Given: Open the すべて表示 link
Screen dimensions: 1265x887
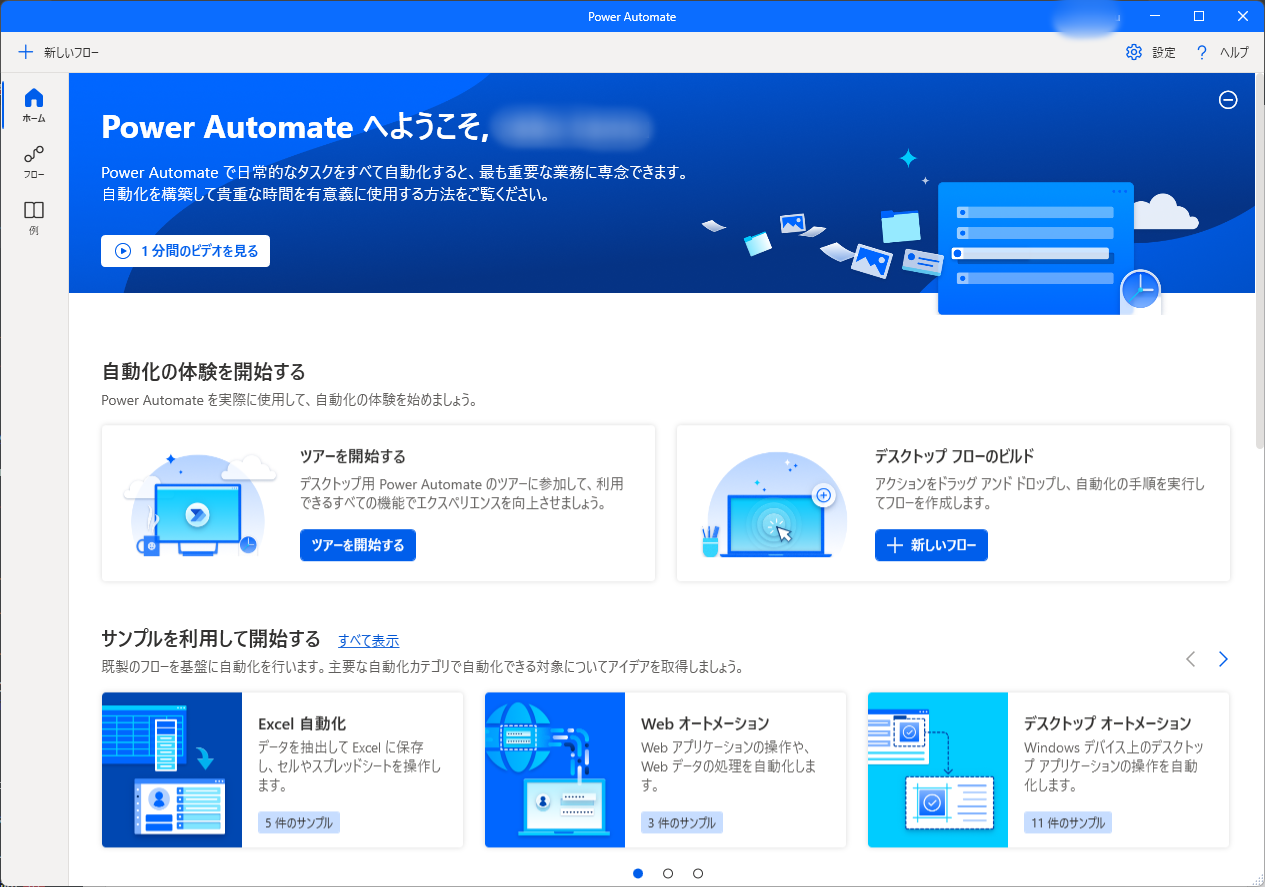Looking at the screenshot, I should 368,641.
